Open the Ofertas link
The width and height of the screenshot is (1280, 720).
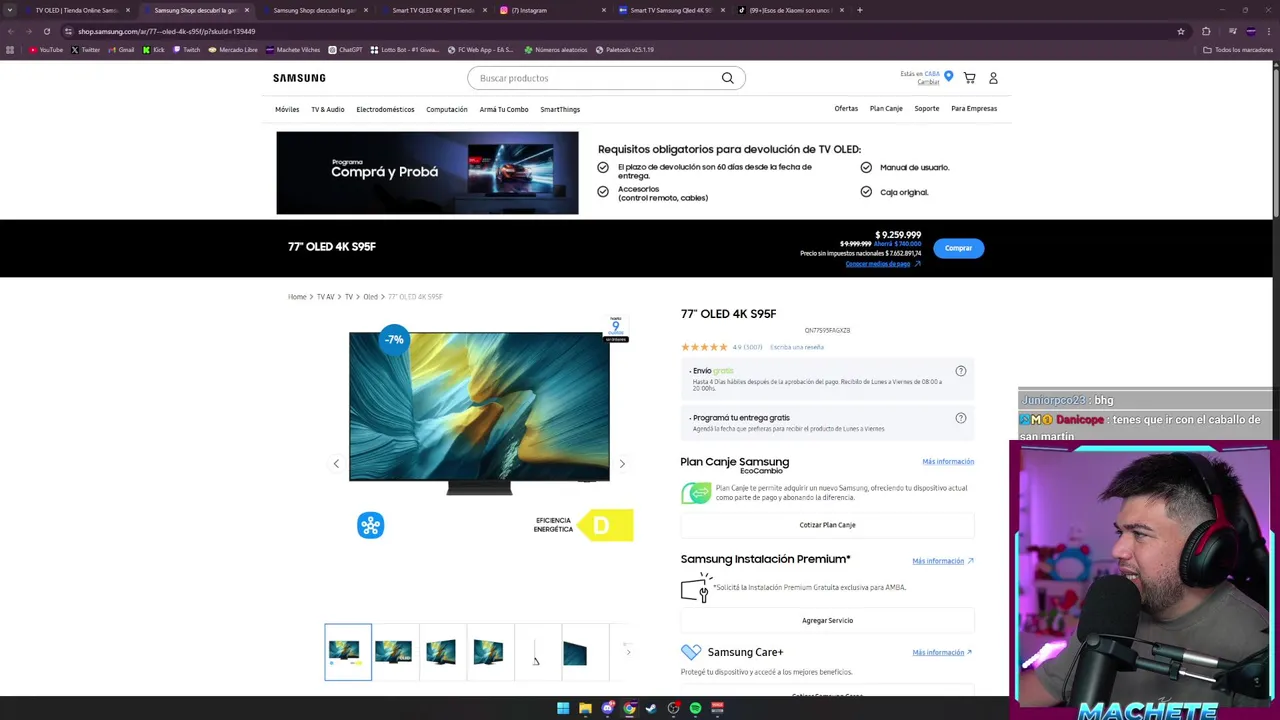click(846, 108)
